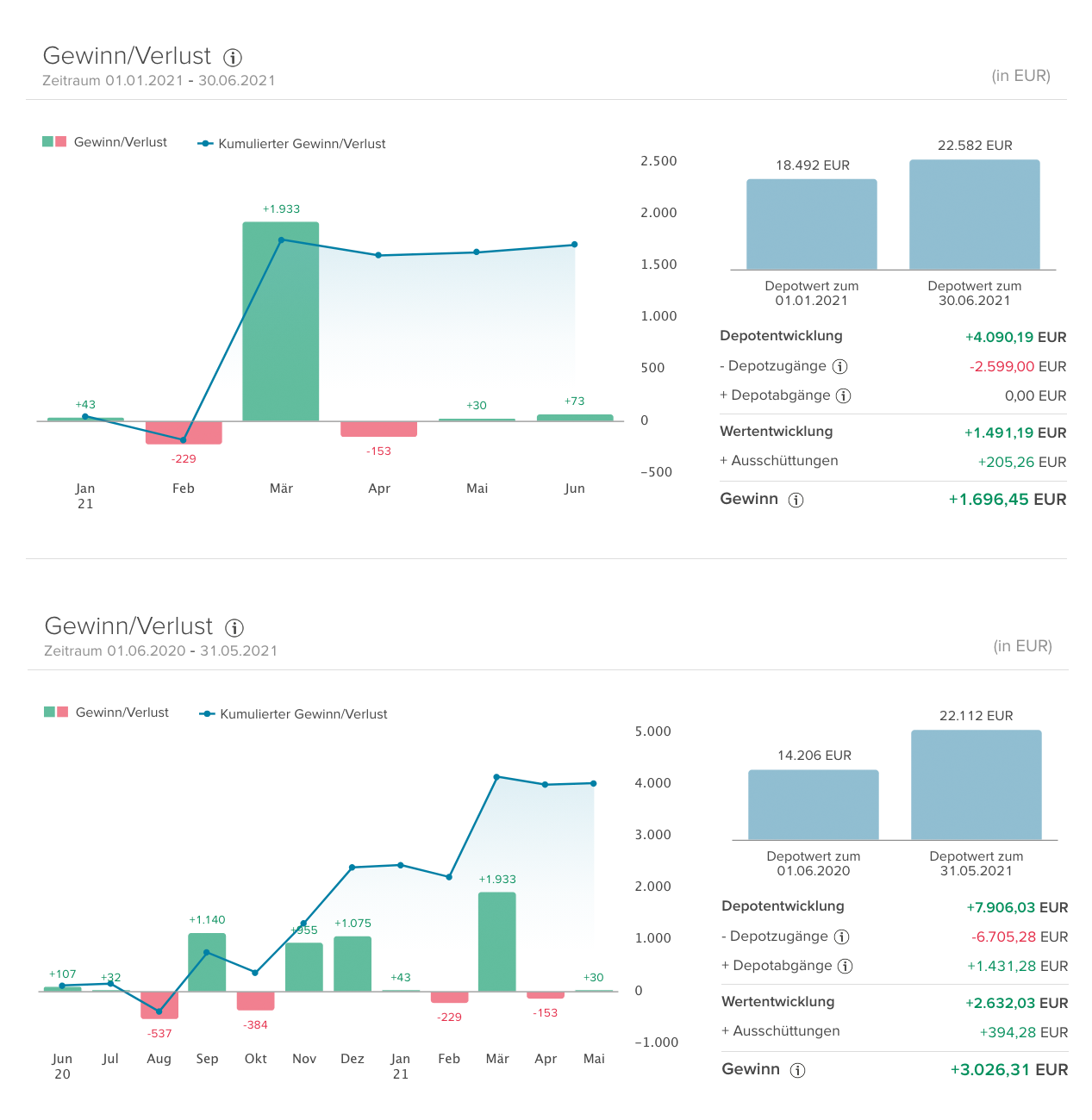Open Depotzugänge info icon next to -6.705,28 EUR
1092x1120 pixels.
(842, 937)
